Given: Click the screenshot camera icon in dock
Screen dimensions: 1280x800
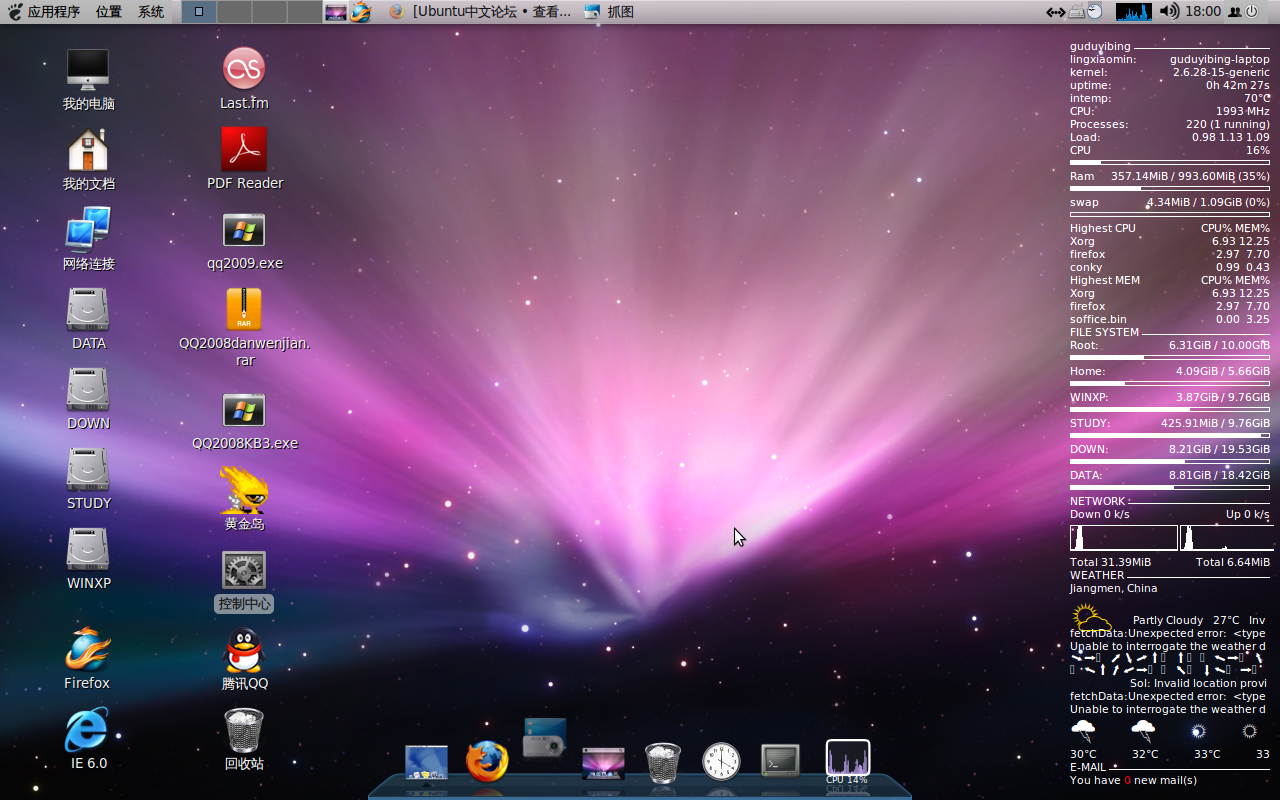Looking at the screenshot, I should pyautogui.click(x=545, y=738).
